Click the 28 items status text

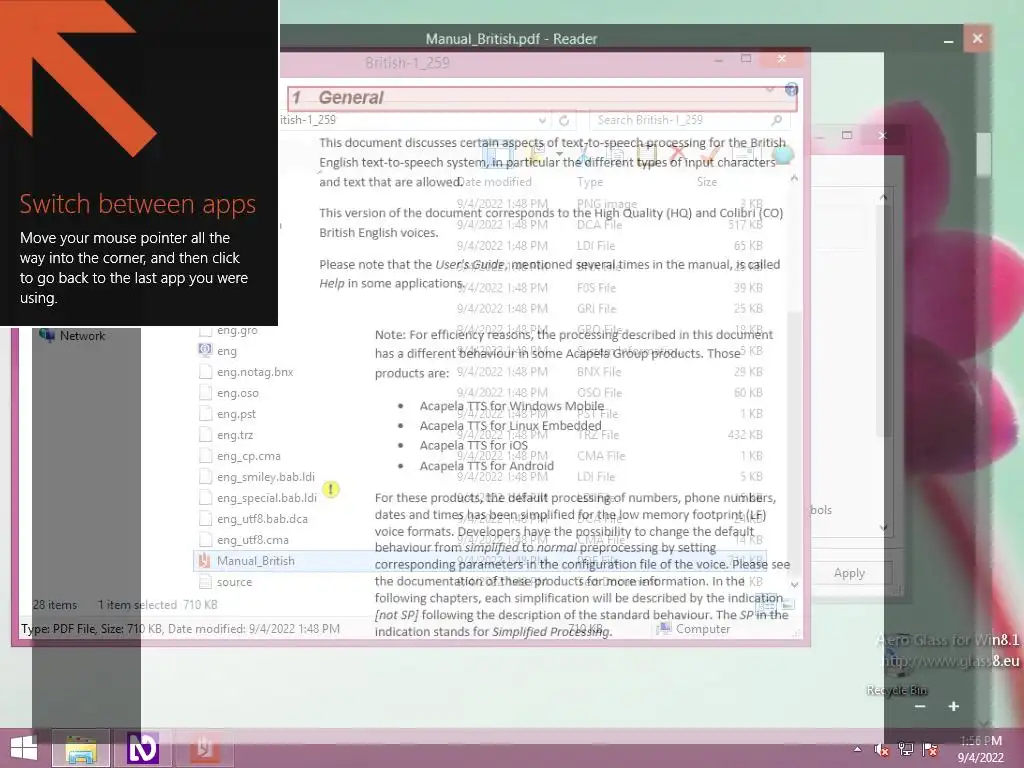(55, 605)
